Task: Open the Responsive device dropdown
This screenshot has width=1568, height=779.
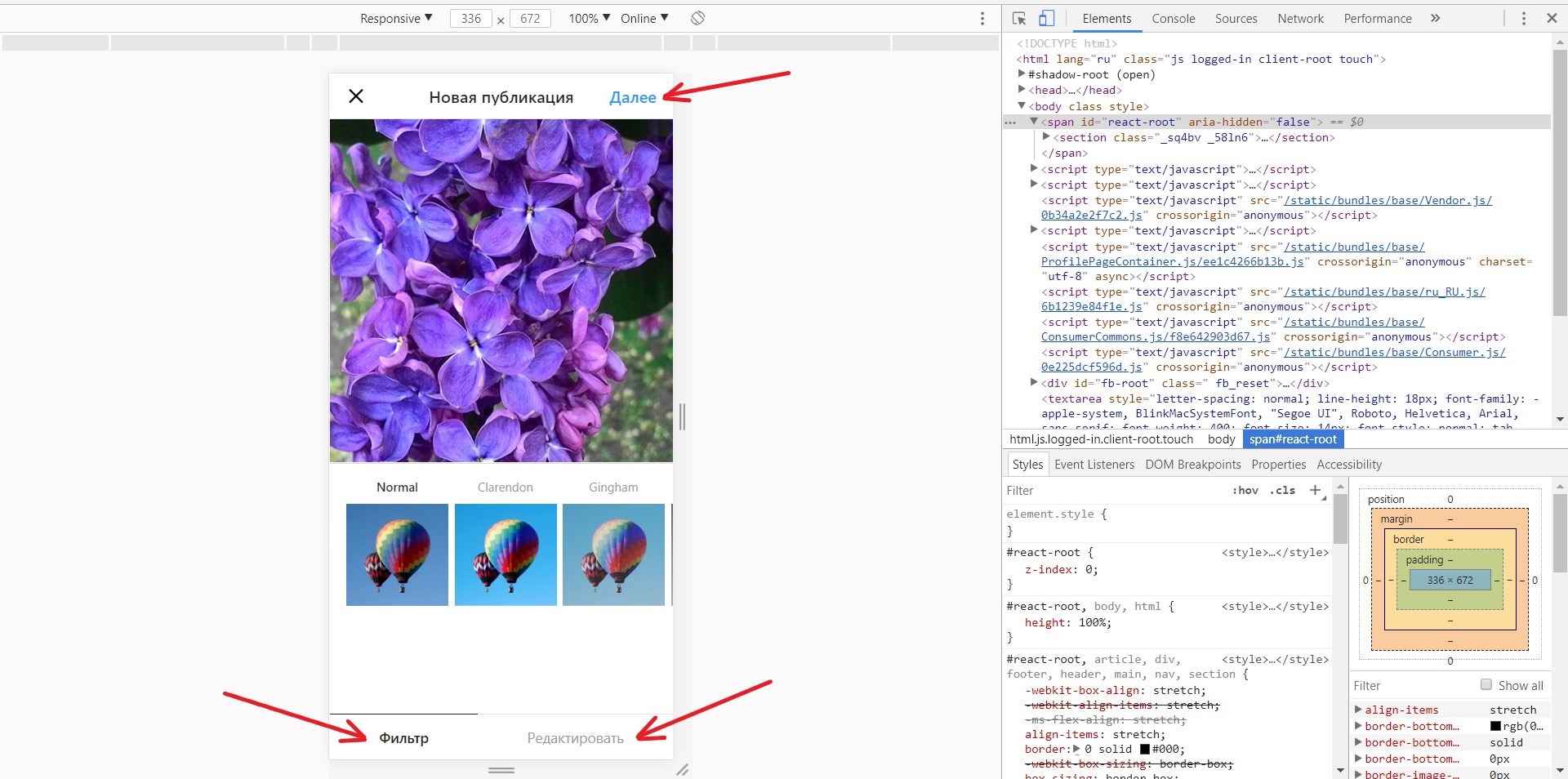Action: coord(396,18)
